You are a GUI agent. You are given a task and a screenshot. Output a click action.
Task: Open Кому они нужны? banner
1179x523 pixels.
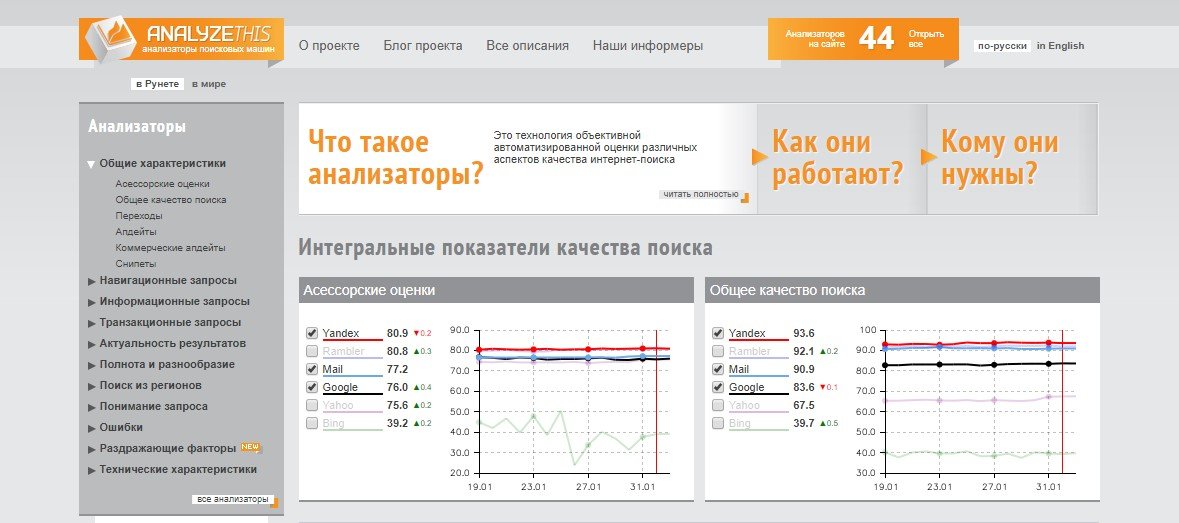[x=1000, y=159]
